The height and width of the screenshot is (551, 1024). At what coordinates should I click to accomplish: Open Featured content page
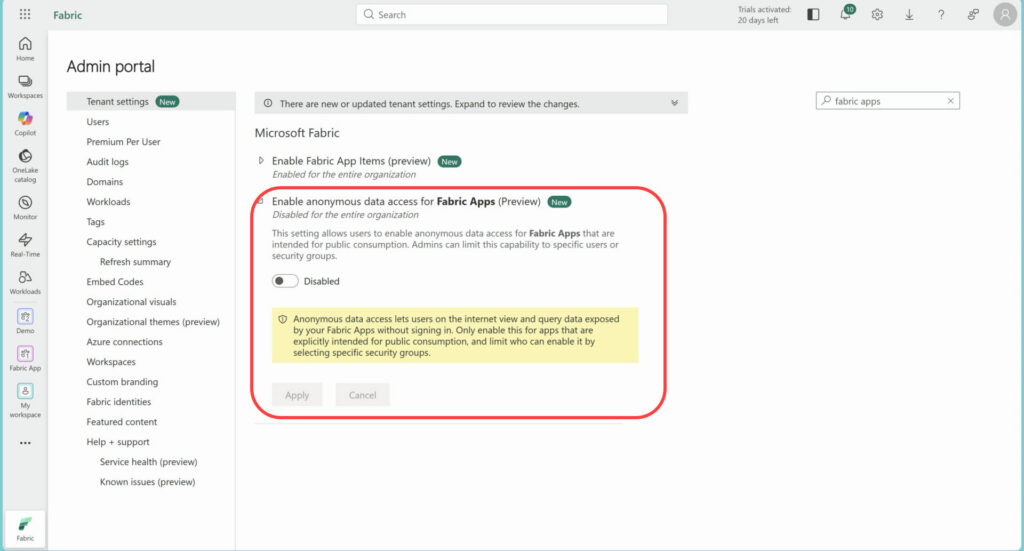coord(121,422)
